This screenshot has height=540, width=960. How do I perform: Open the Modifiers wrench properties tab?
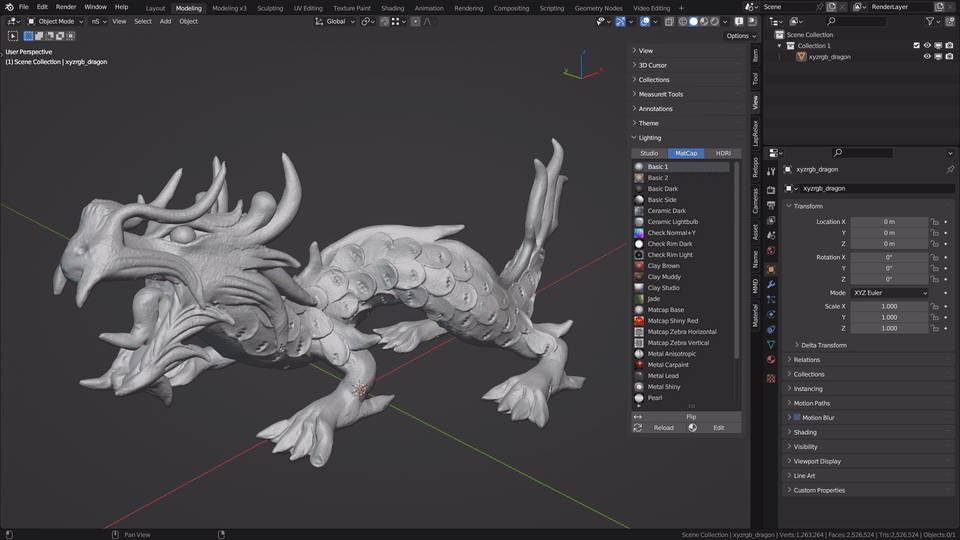coord(771,284)
